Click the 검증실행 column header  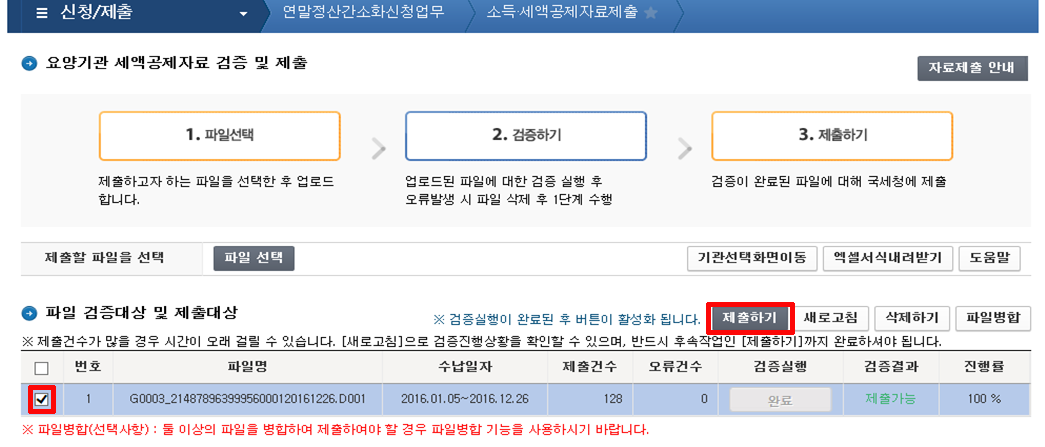(x=780, y=367)
